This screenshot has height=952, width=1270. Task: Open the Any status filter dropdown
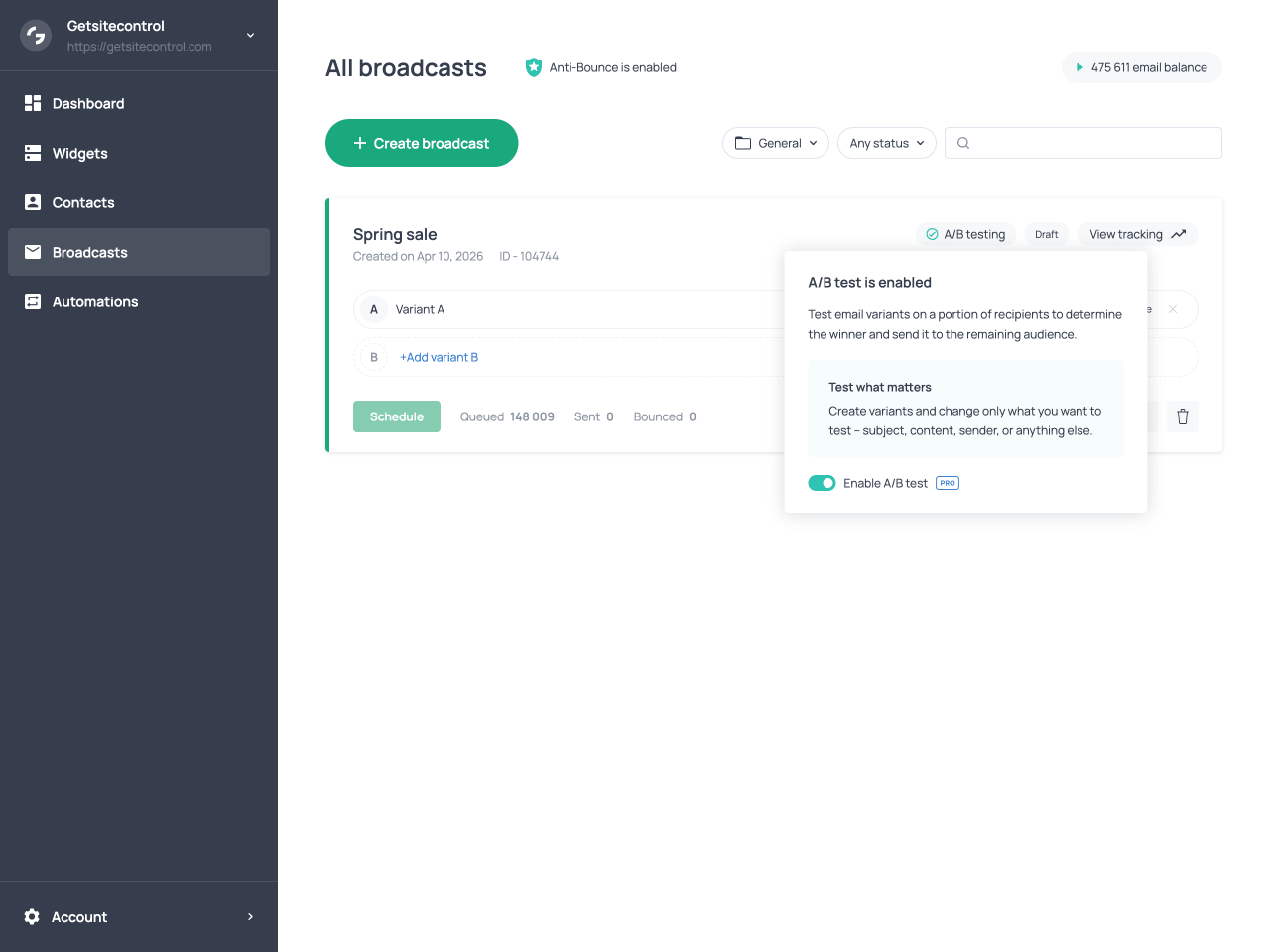[887, 143]
